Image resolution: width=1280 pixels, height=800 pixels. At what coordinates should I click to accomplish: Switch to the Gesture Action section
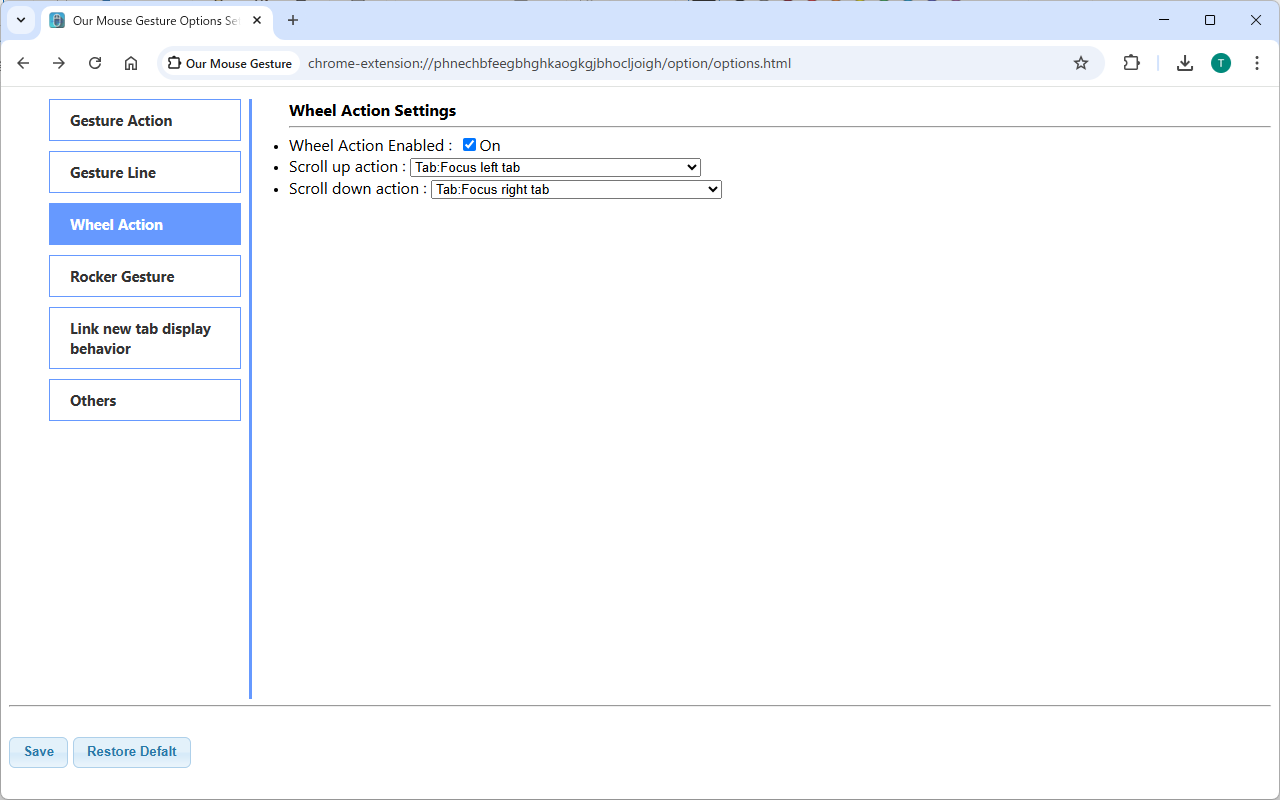[145, 120]
